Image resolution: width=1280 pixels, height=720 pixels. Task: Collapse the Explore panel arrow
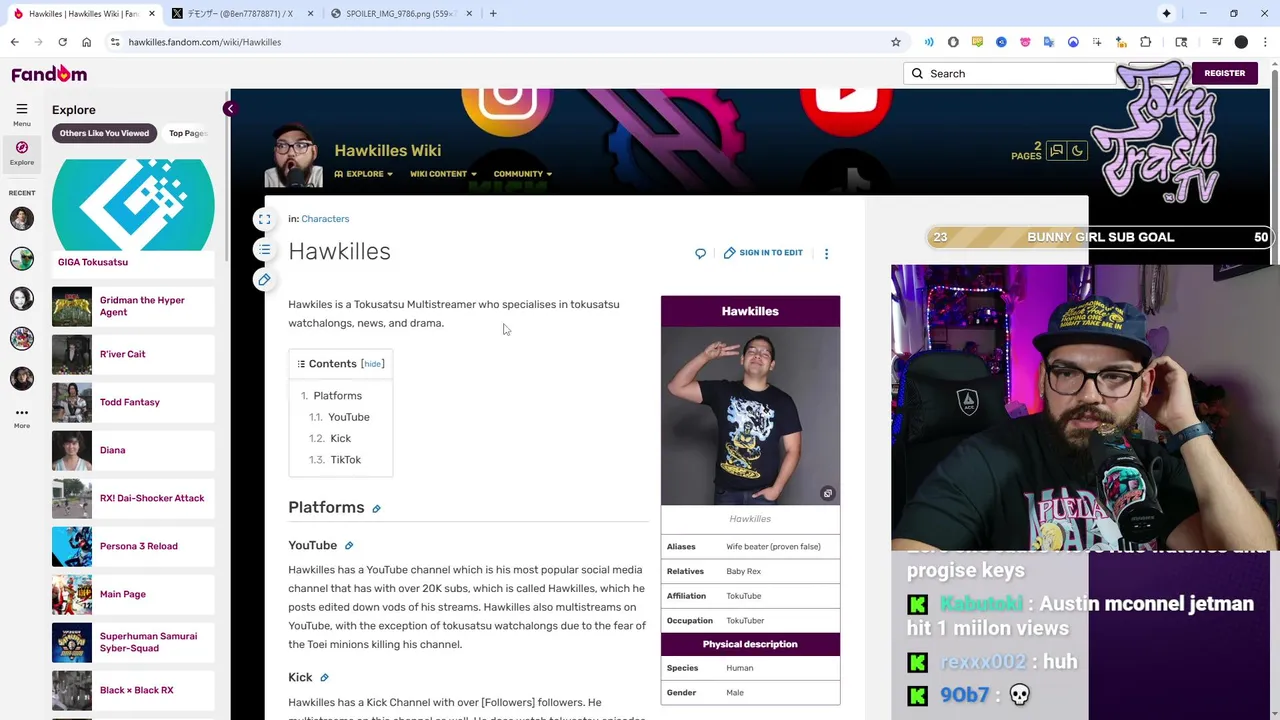pos(230,109)
